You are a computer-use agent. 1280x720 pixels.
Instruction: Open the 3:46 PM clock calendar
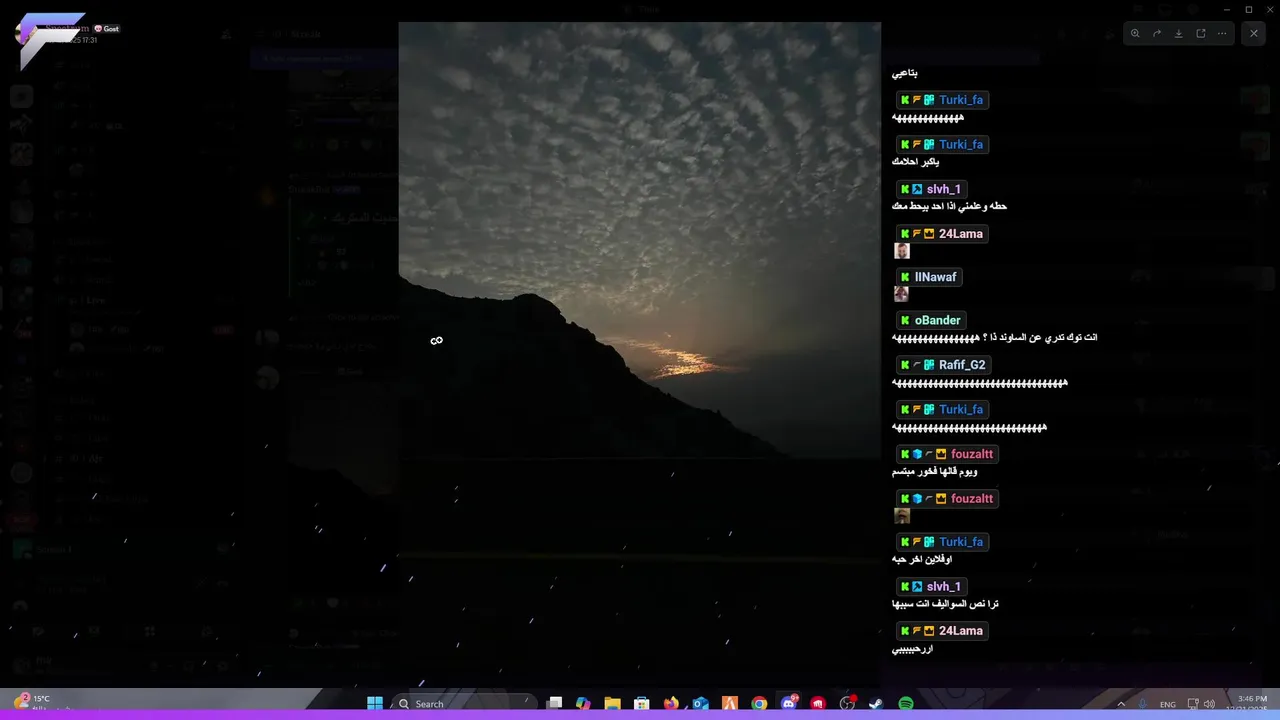click(1252, 704)
